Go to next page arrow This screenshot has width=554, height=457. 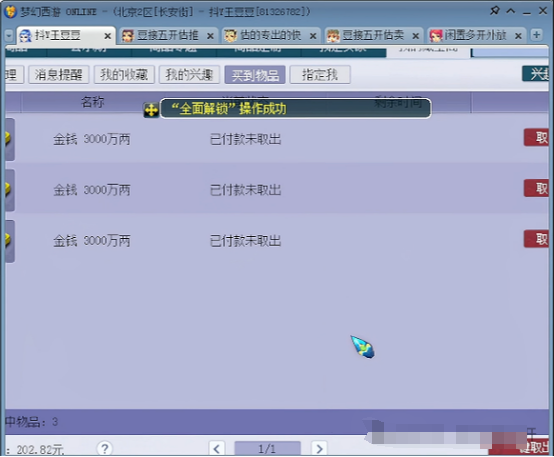[319, 449]
